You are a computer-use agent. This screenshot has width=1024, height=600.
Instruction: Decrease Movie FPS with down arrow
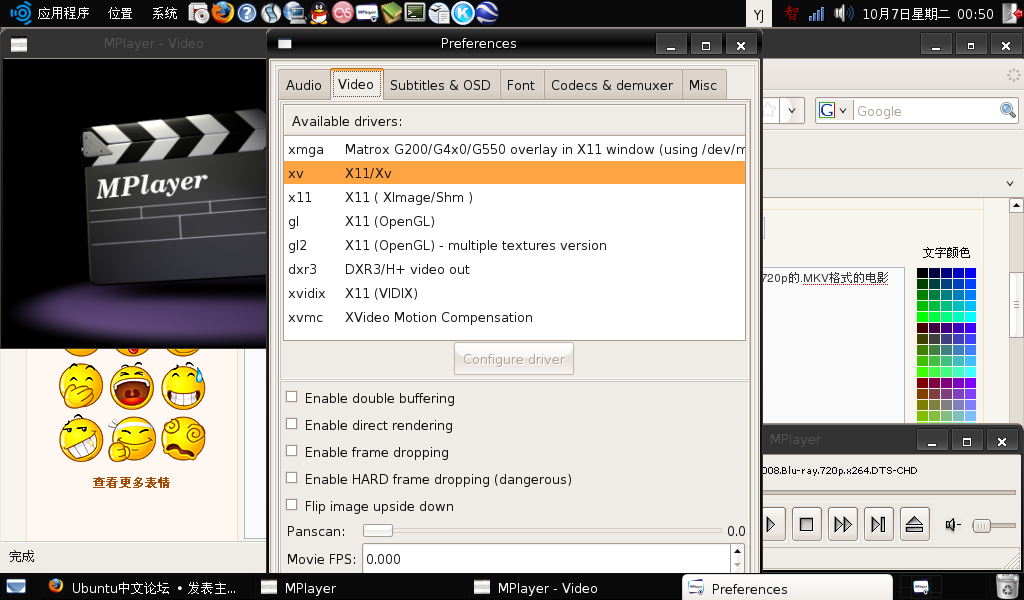(737, 565)
